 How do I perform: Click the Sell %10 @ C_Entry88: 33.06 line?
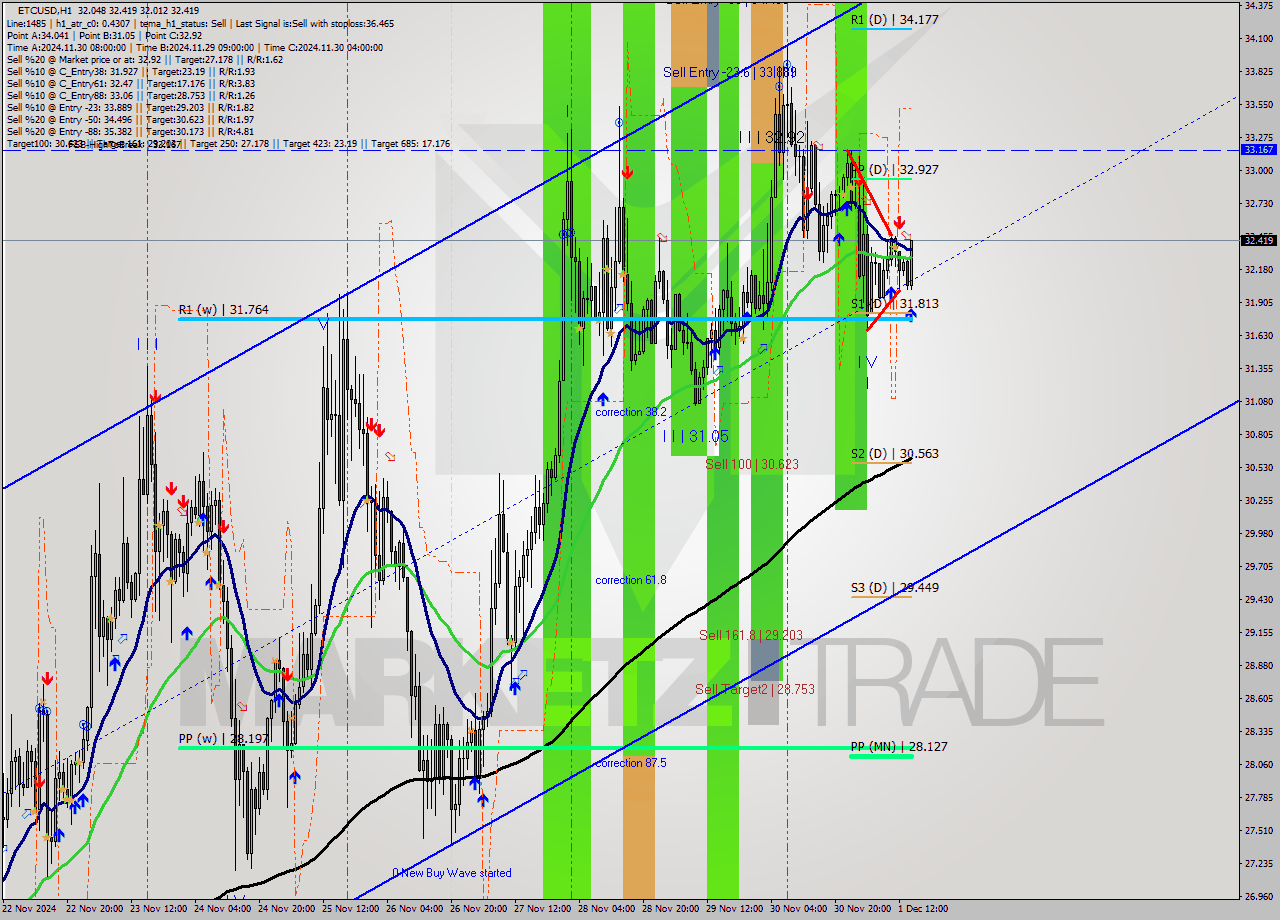point(130,95)
